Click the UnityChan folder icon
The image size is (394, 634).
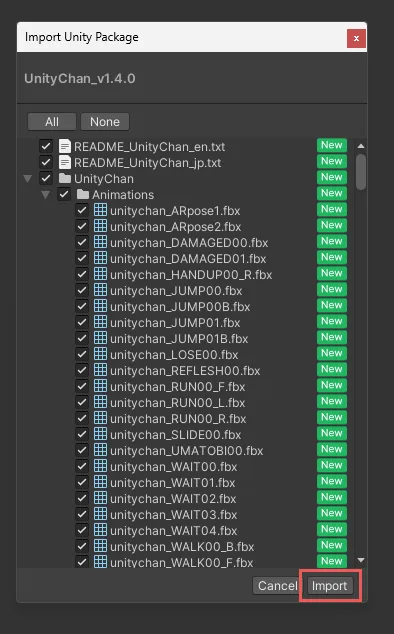pos(65,178)
